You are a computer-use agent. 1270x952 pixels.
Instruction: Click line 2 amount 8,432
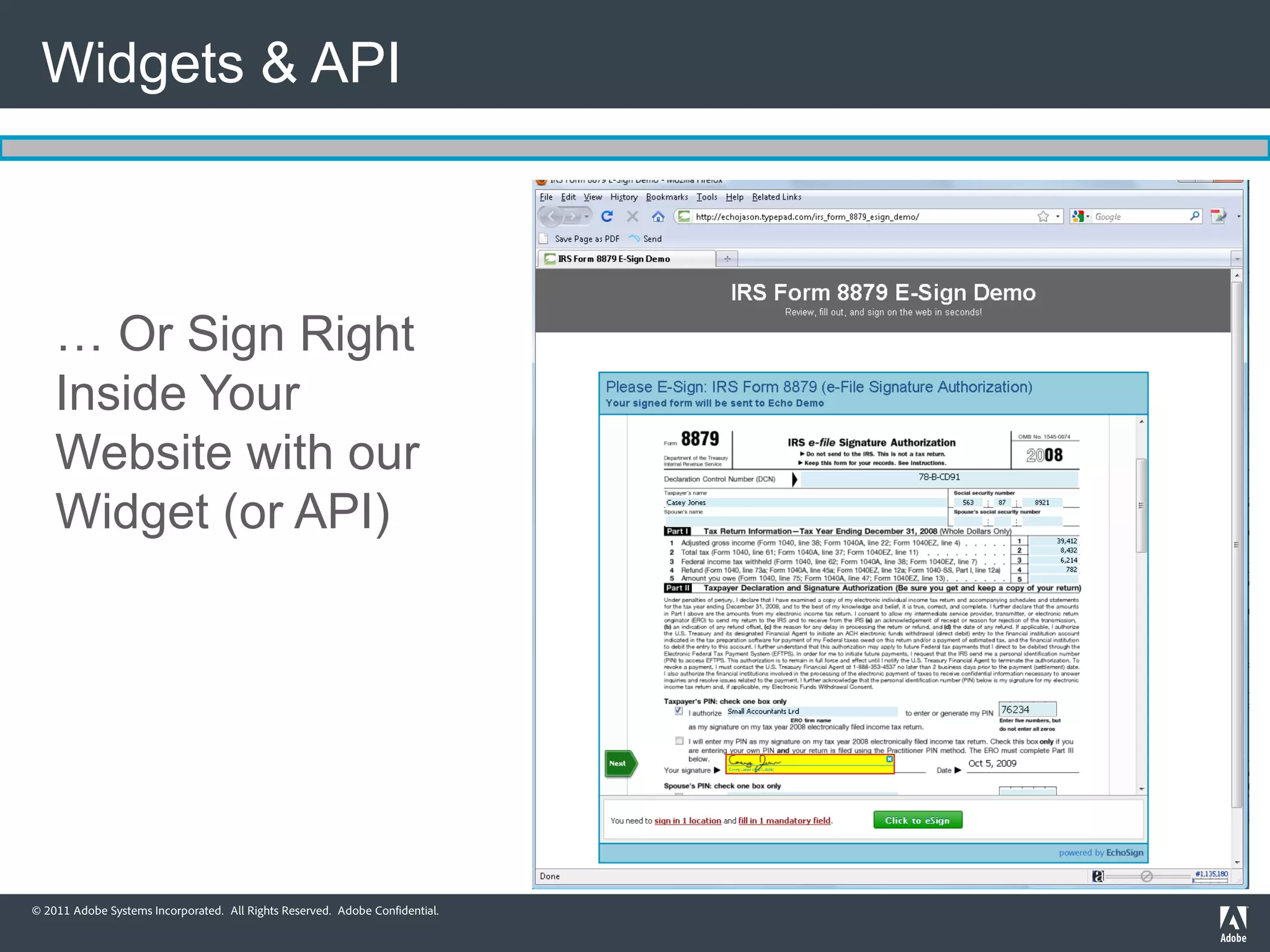point(1052,550)
